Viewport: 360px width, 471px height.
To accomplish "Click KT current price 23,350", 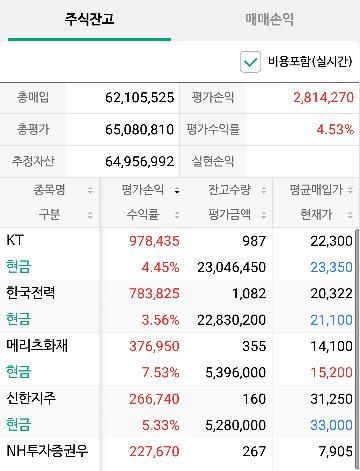I will pyautogui.click(x=331, y=267).
